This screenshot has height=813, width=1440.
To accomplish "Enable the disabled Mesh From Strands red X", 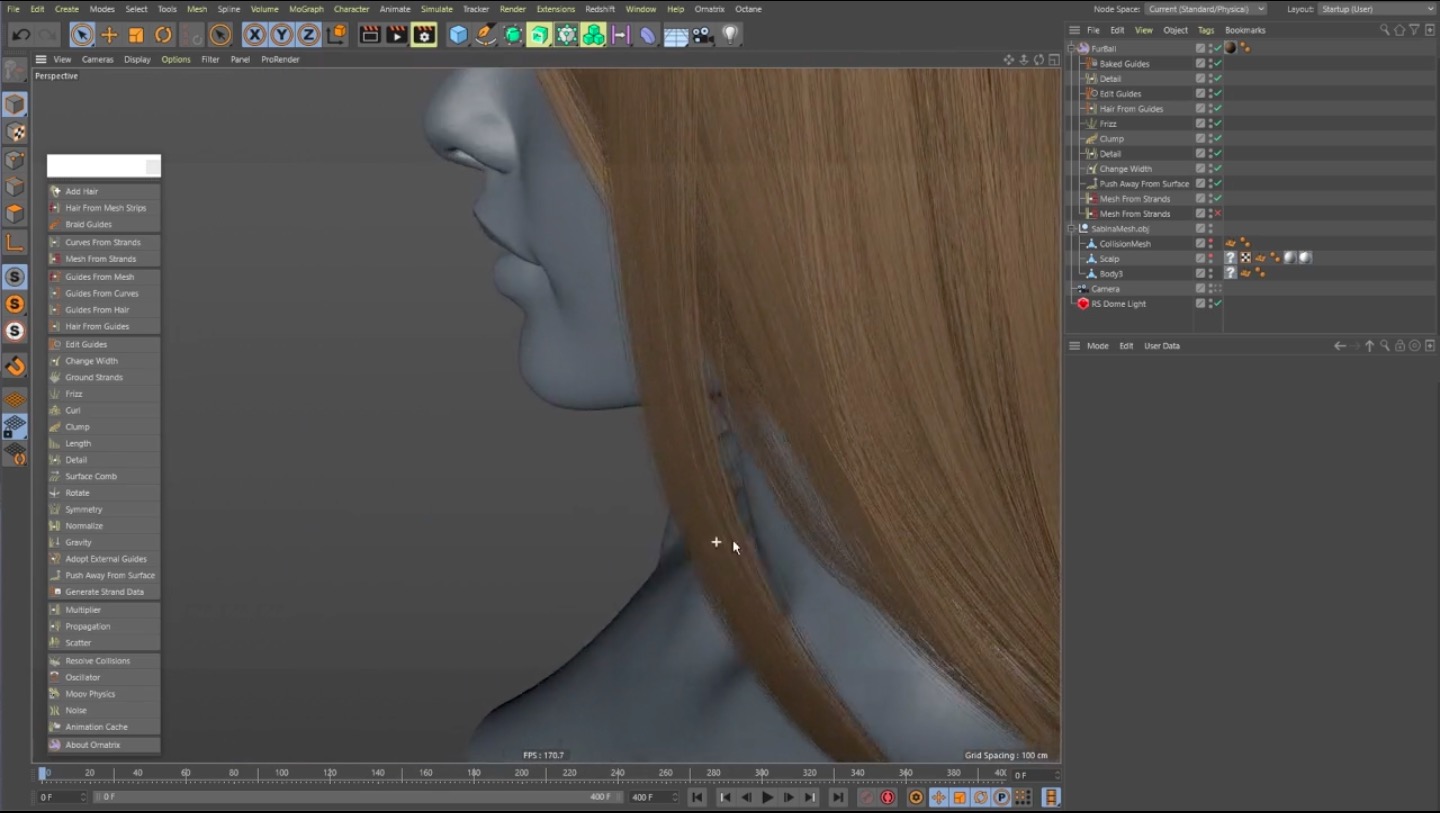I will [x=1218, y=214].
